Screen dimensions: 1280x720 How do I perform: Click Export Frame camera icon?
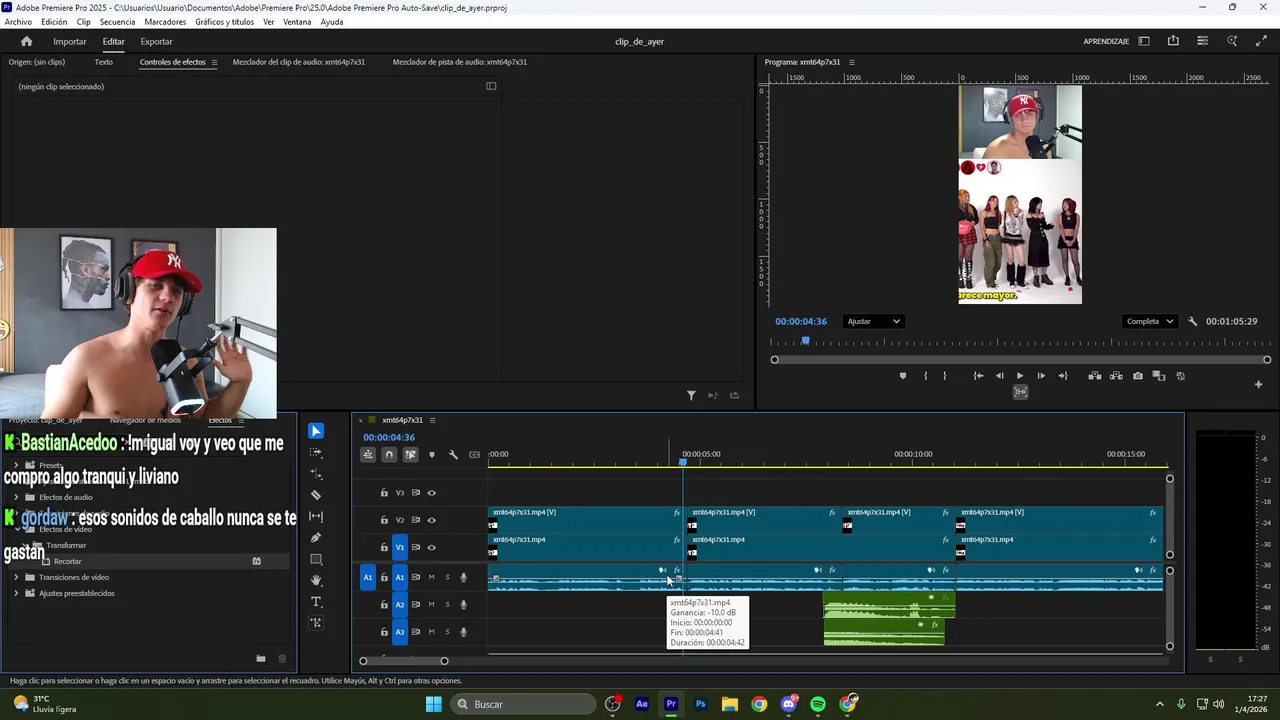(1138, 376)
